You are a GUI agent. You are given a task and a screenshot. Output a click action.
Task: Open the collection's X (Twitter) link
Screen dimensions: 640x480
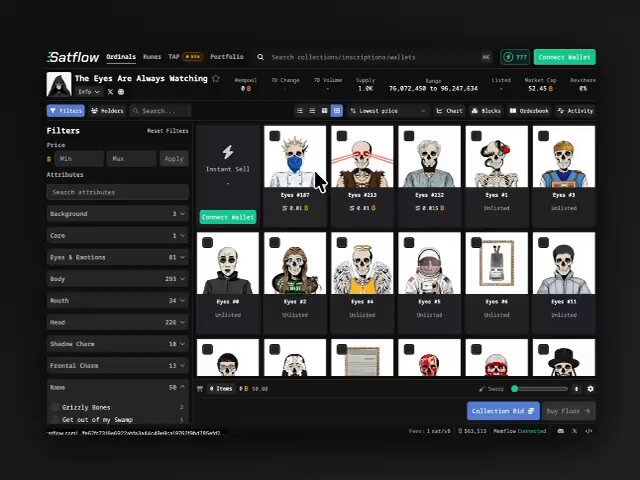pos(110,92)
